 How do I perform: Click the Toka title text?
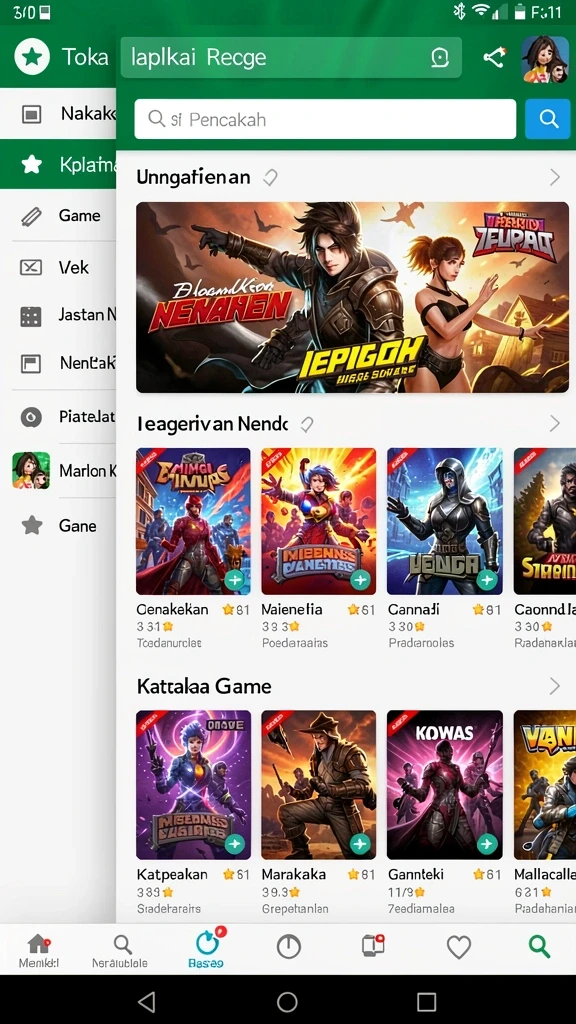click(85, 57)
